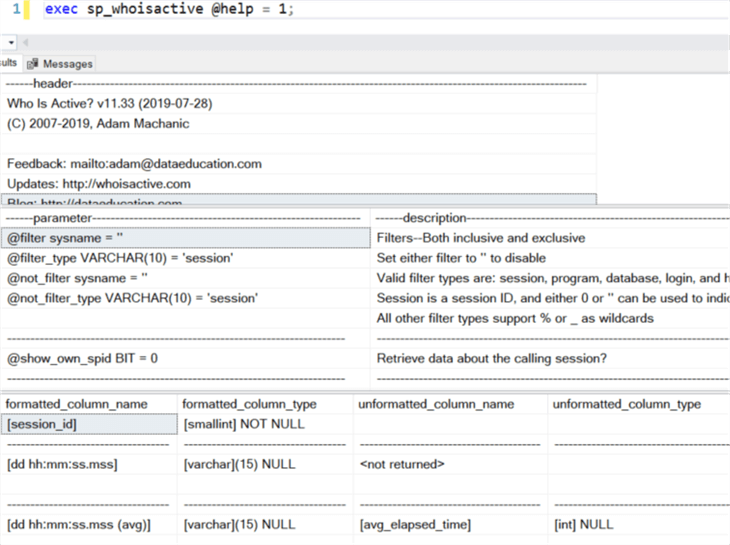Click the ------header------ column heading
The image size is (730, 545).
click(x=299, y=84)
